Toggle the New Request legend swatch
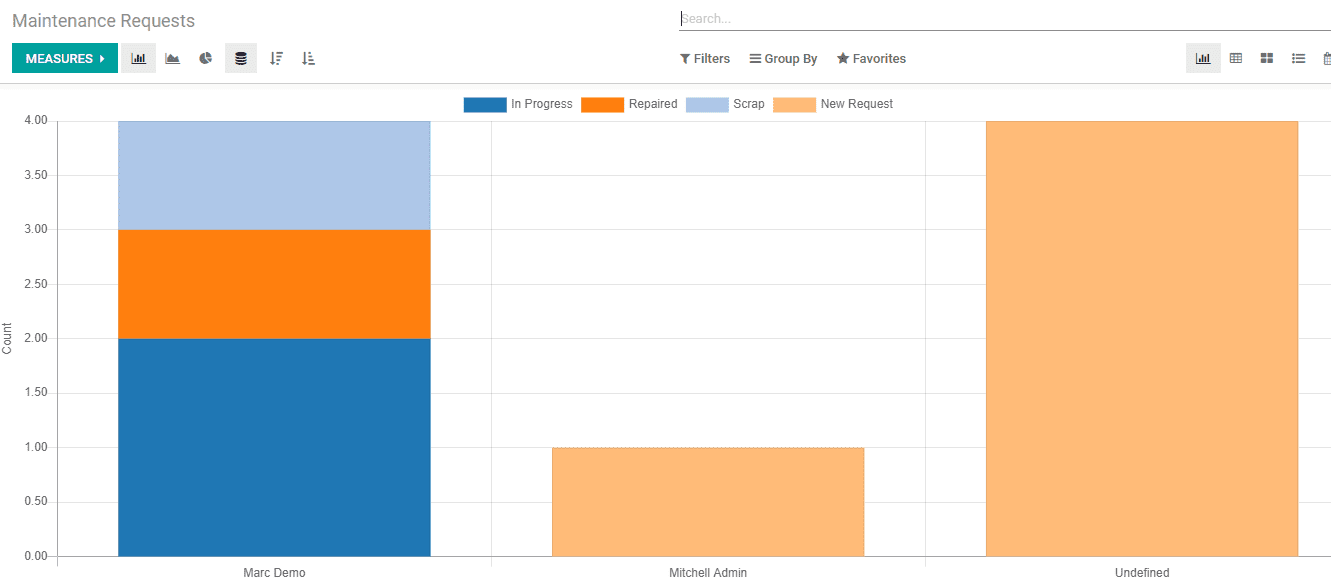 coord(795,104)
